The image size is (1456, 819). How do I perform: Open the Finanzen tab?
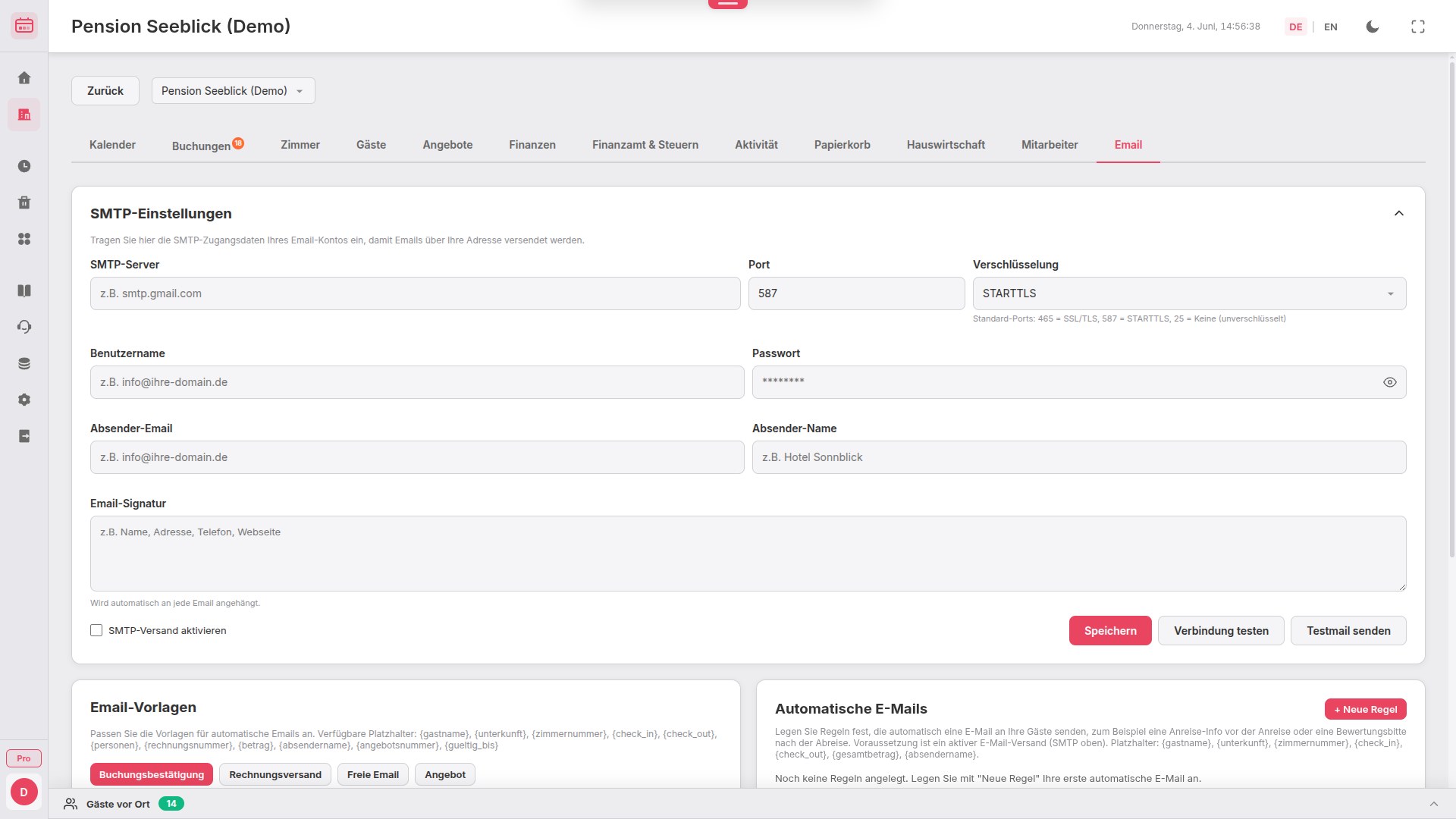tap(532, 145)
